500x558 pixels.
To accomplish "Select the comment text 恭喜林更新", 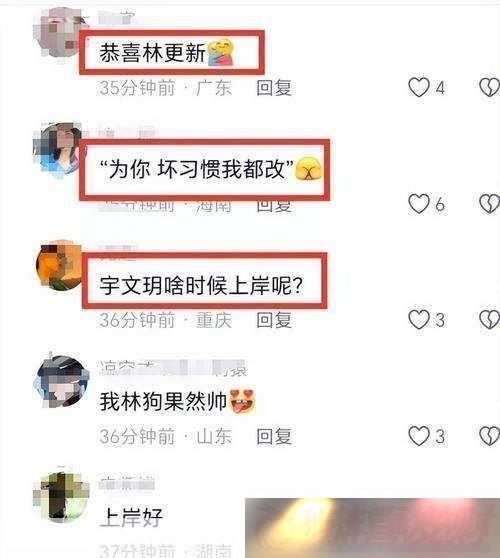I will pos(152,53).
